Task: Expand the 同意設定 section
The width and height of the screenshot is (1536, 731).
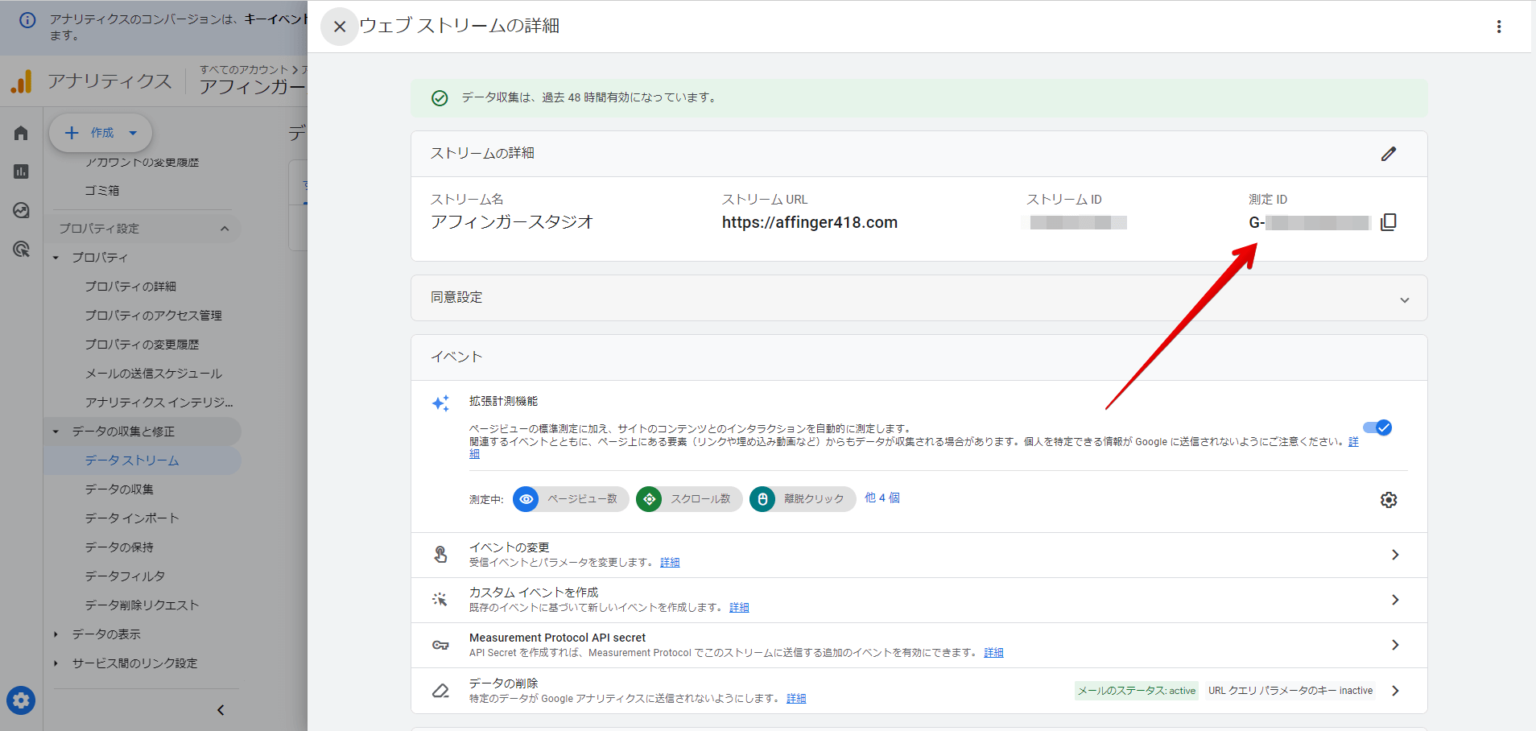Action: click(1404, 298)
